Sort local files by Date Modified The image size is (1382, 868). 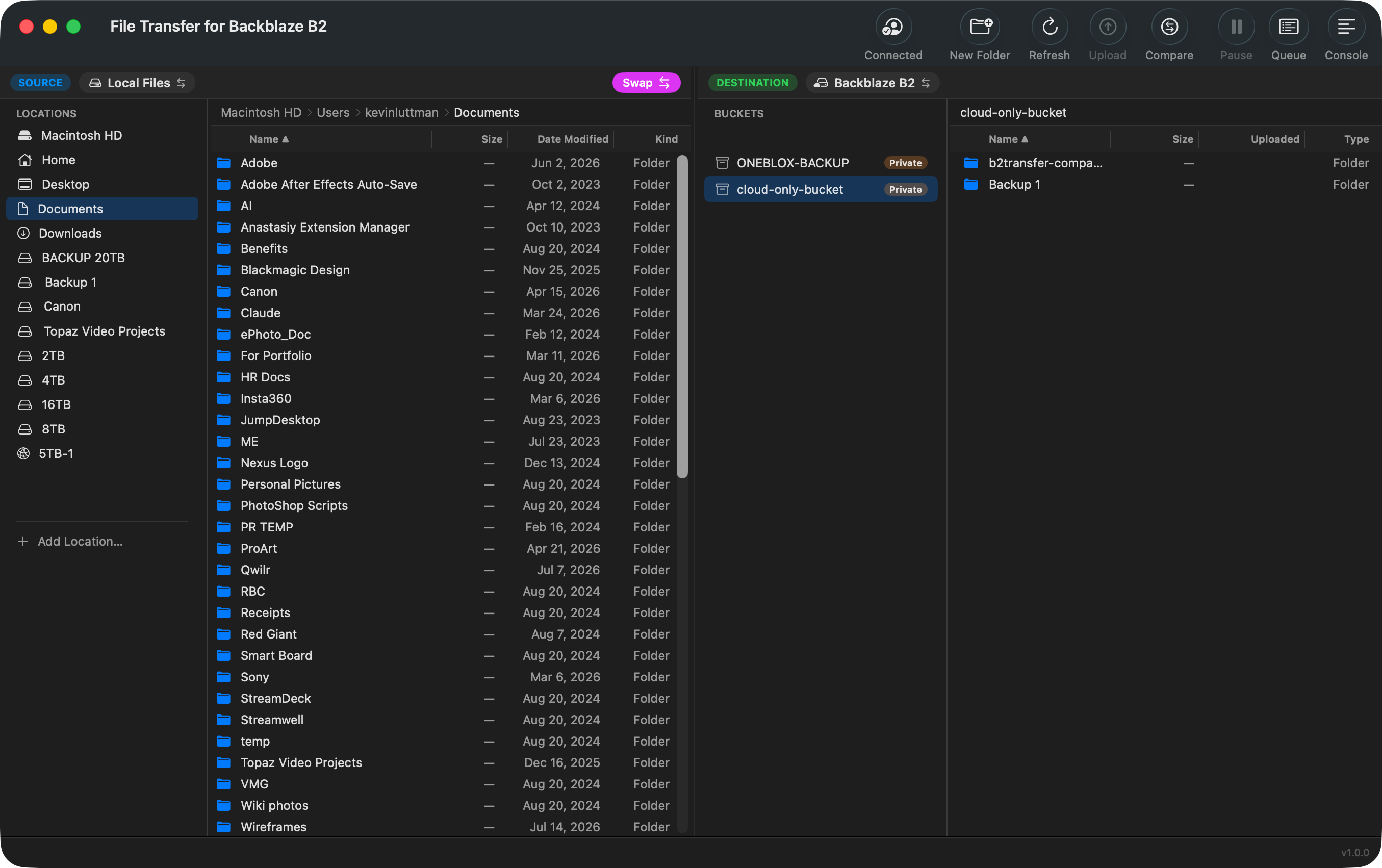(573, 139)
